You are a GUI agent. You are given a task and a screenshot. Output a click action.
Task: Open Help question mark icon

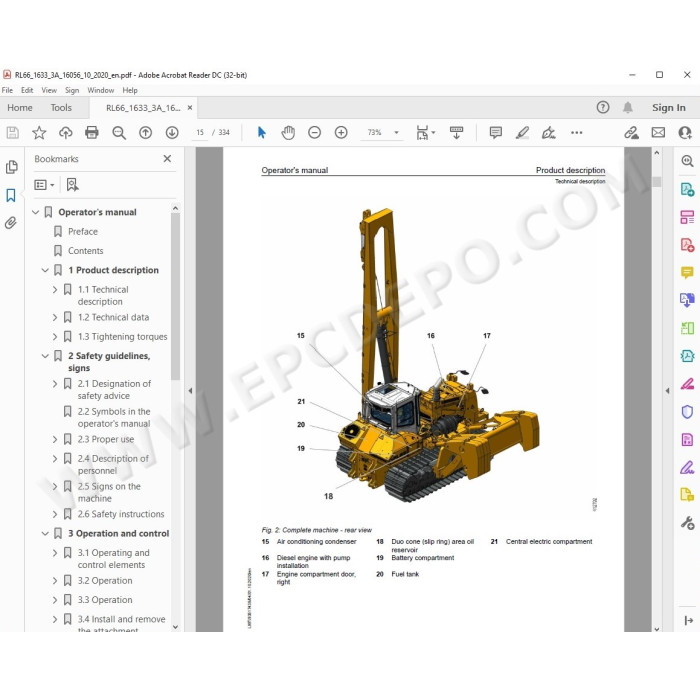(603, 108)
